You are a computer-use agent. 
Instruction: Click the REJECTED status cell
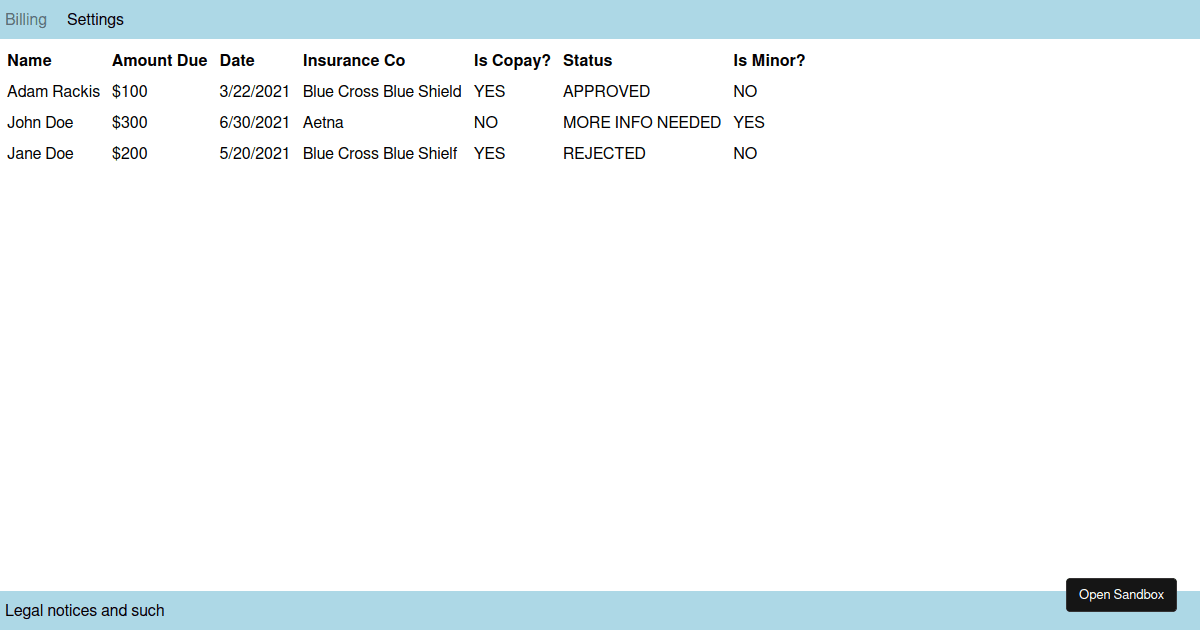click(604, 154)
